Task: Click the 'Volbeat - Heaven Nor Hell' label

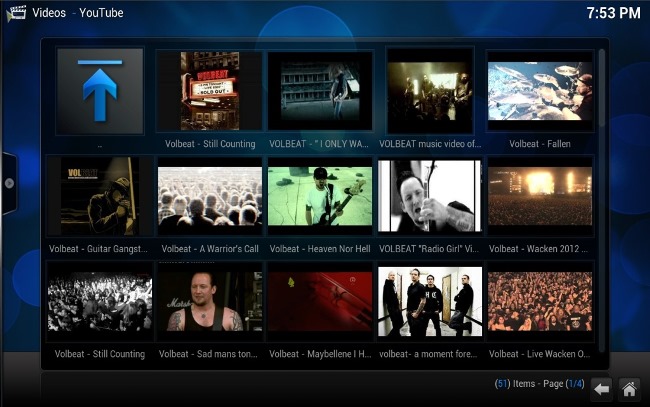Action: pyautogui.click(x=320, y=249)
